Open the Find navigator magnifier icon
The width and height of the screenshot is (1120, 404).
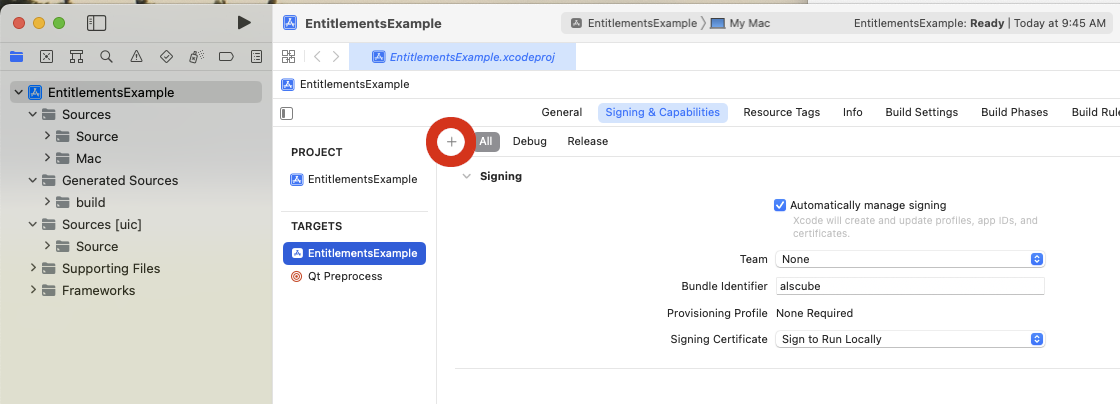(106, 56)
